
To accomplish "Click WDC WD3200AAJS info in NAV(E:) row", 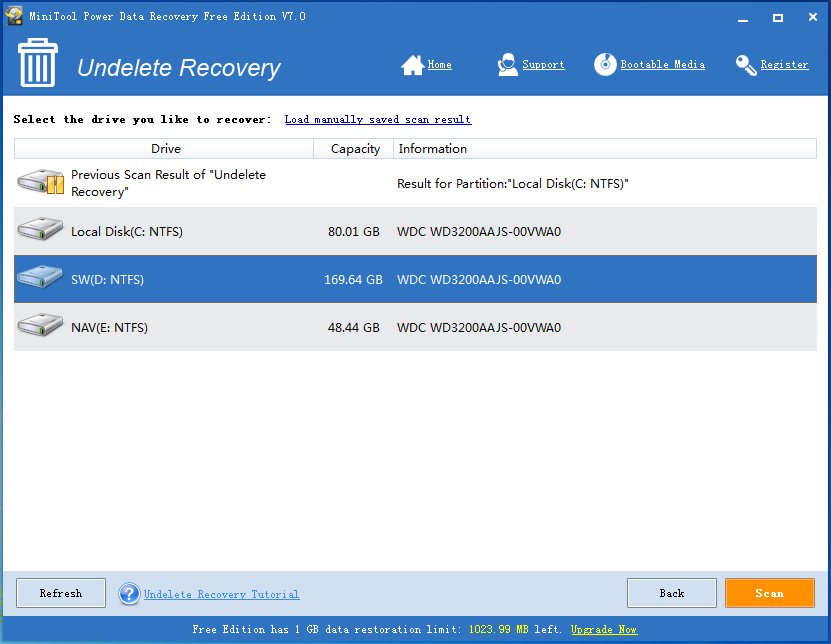I will tap(479, 328).
